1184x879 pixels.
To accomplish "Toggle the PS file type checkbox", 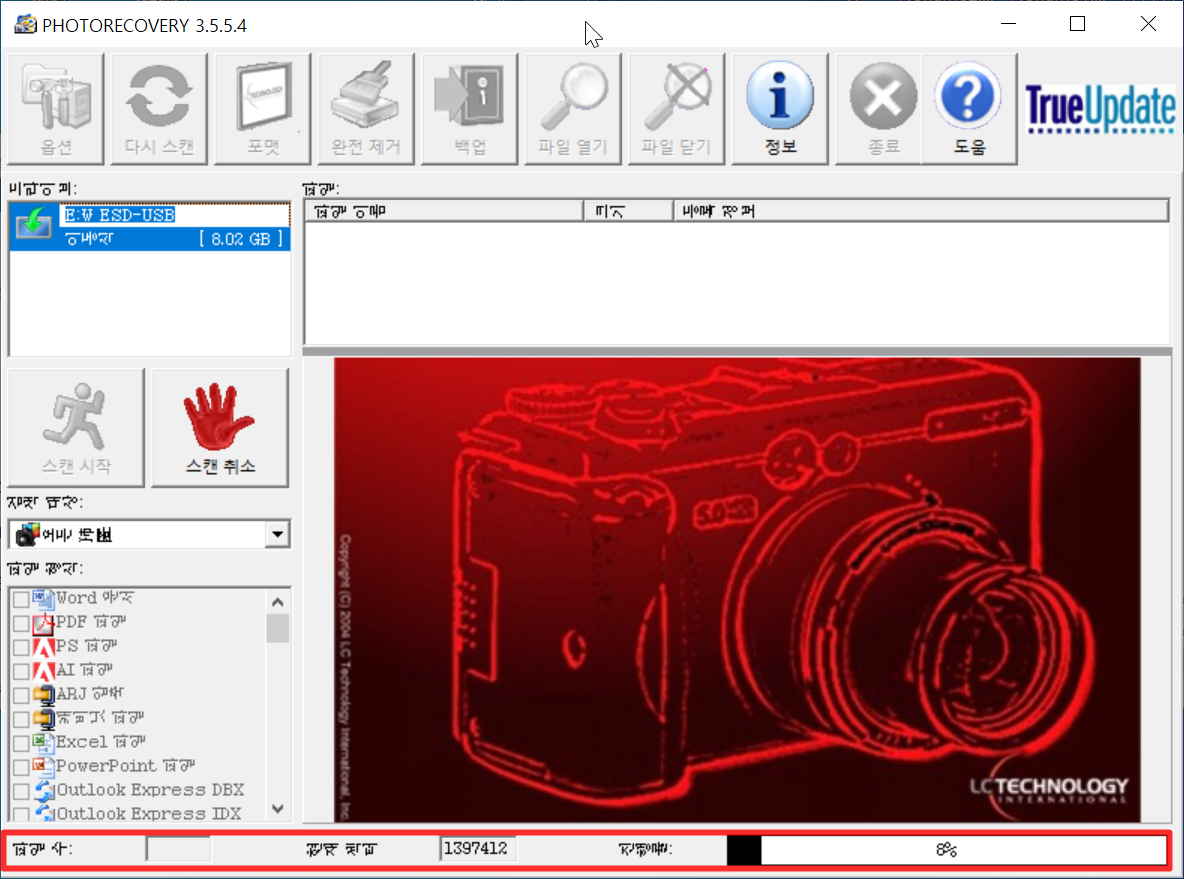I will (21, 648).
